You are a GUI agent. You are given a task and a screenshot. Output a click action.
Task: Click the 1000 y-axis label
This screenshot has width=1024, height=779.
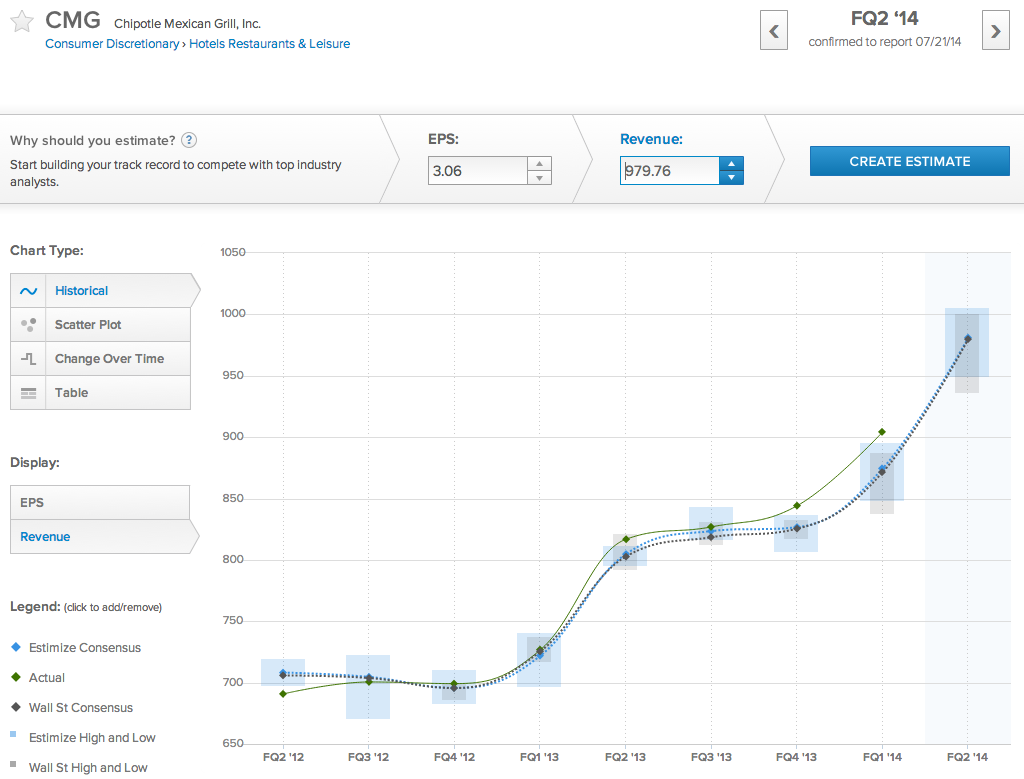pyautogui.click(x=232, y=313)
